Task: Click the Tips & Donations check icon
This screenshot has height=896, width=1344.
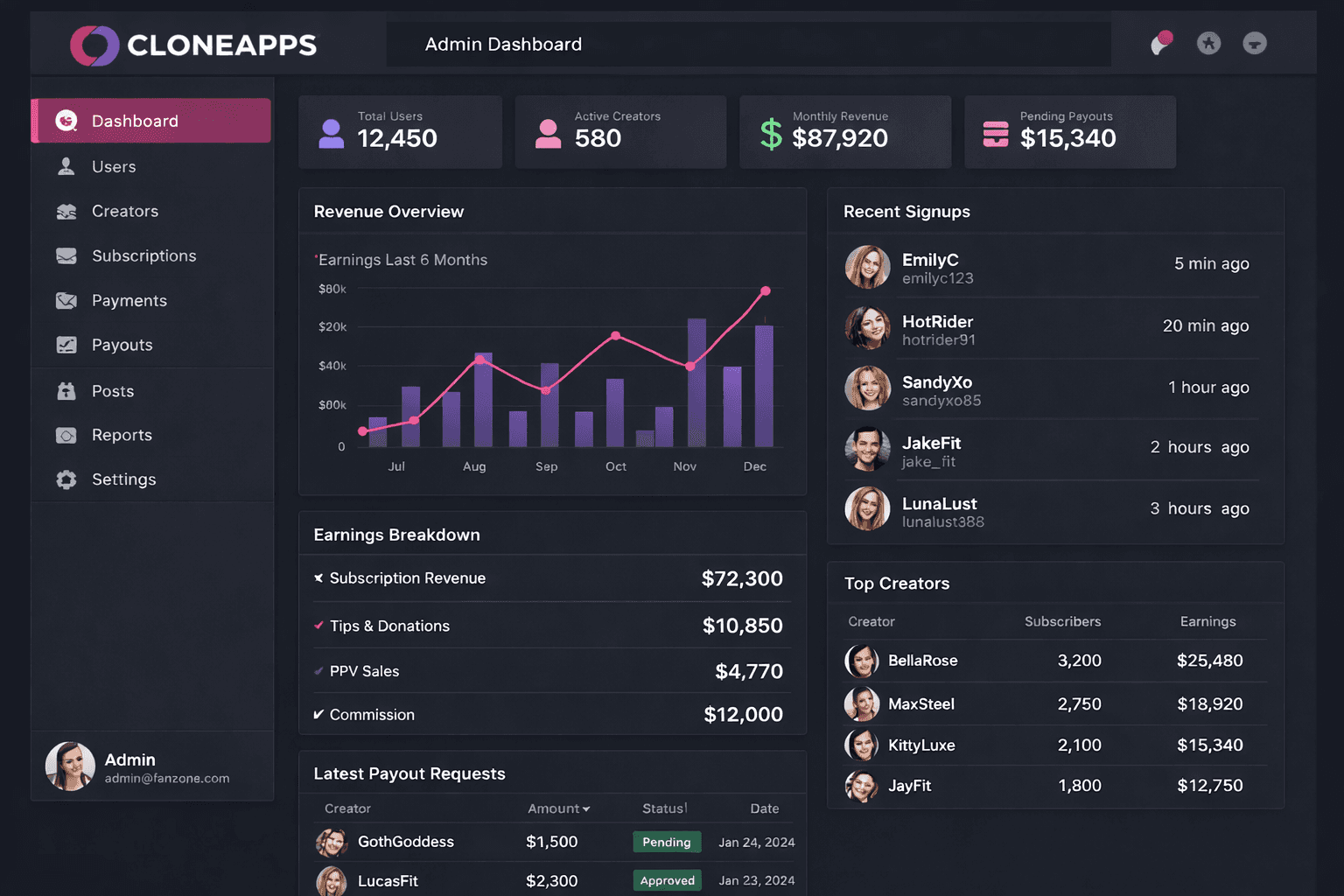Action: pyautogui.click(x=318, y=626)
